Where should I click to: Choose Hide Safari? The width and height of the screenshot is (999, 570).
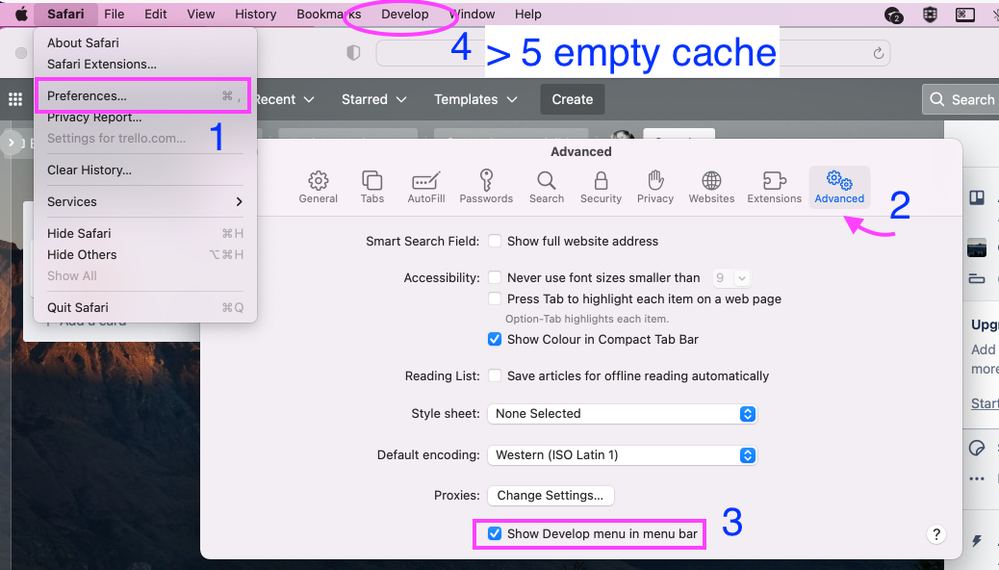coord(145,234)
